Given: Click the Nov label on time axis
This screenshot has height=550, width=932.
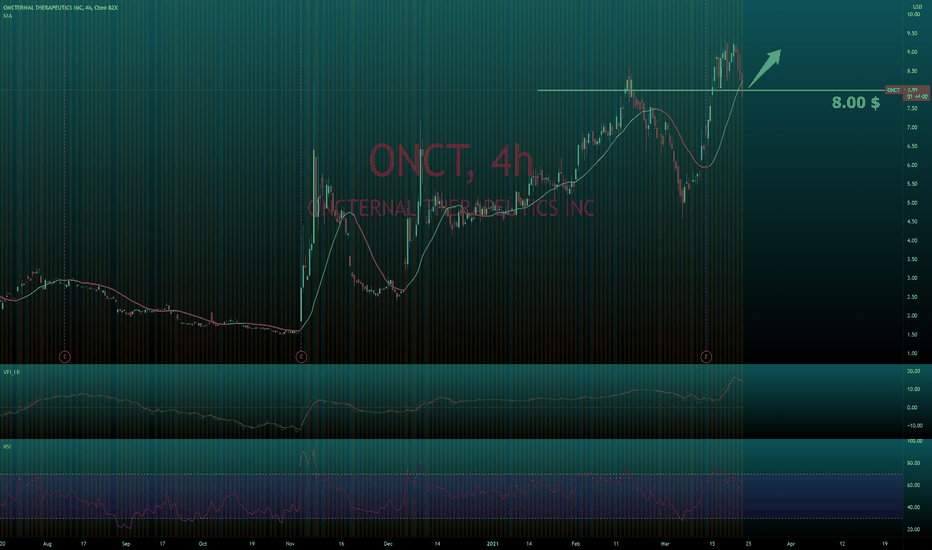Looking at the screenshot, I should [290, 543].
